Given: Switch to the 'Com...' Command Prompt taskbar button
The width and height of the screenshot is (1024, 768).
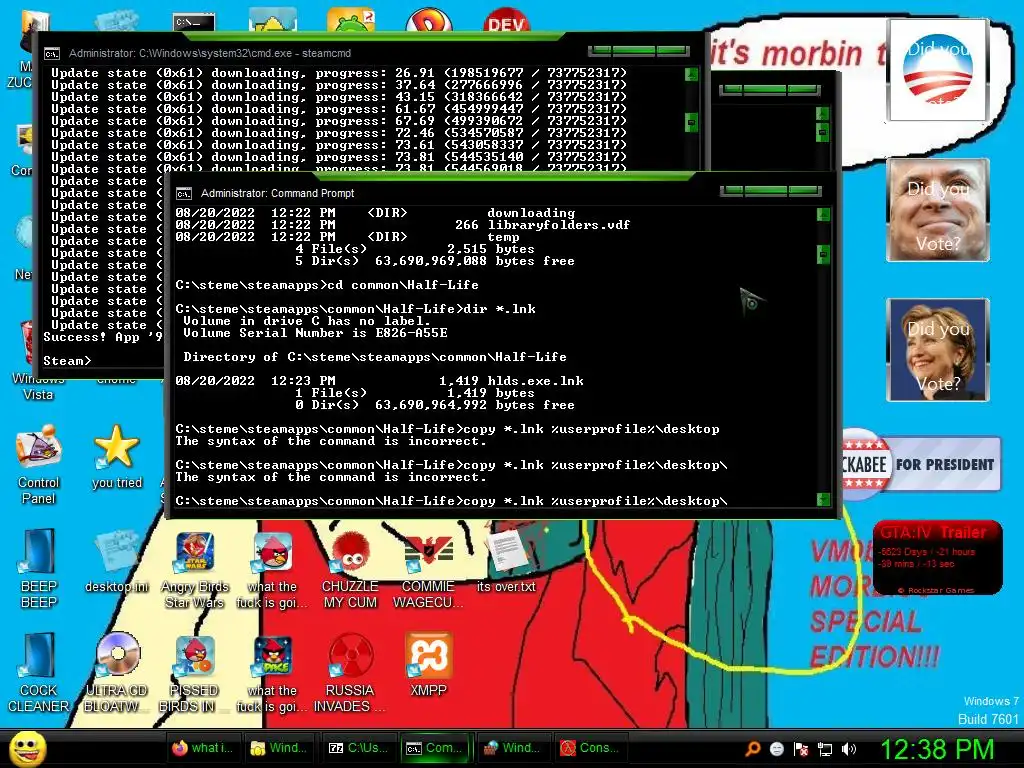Looking at the screenshot, I should [x=435, y=748].
